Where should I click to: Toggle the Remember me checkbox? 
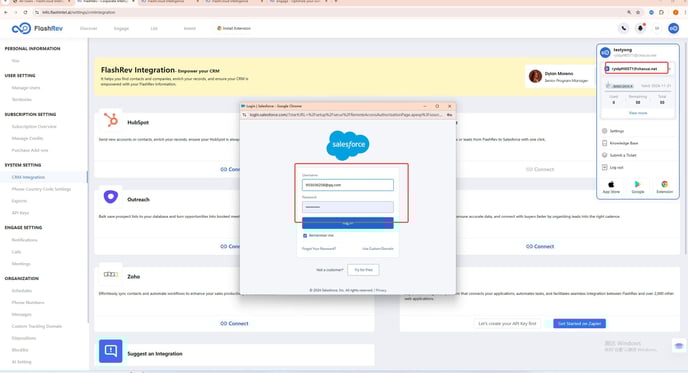tap(305, 236)
